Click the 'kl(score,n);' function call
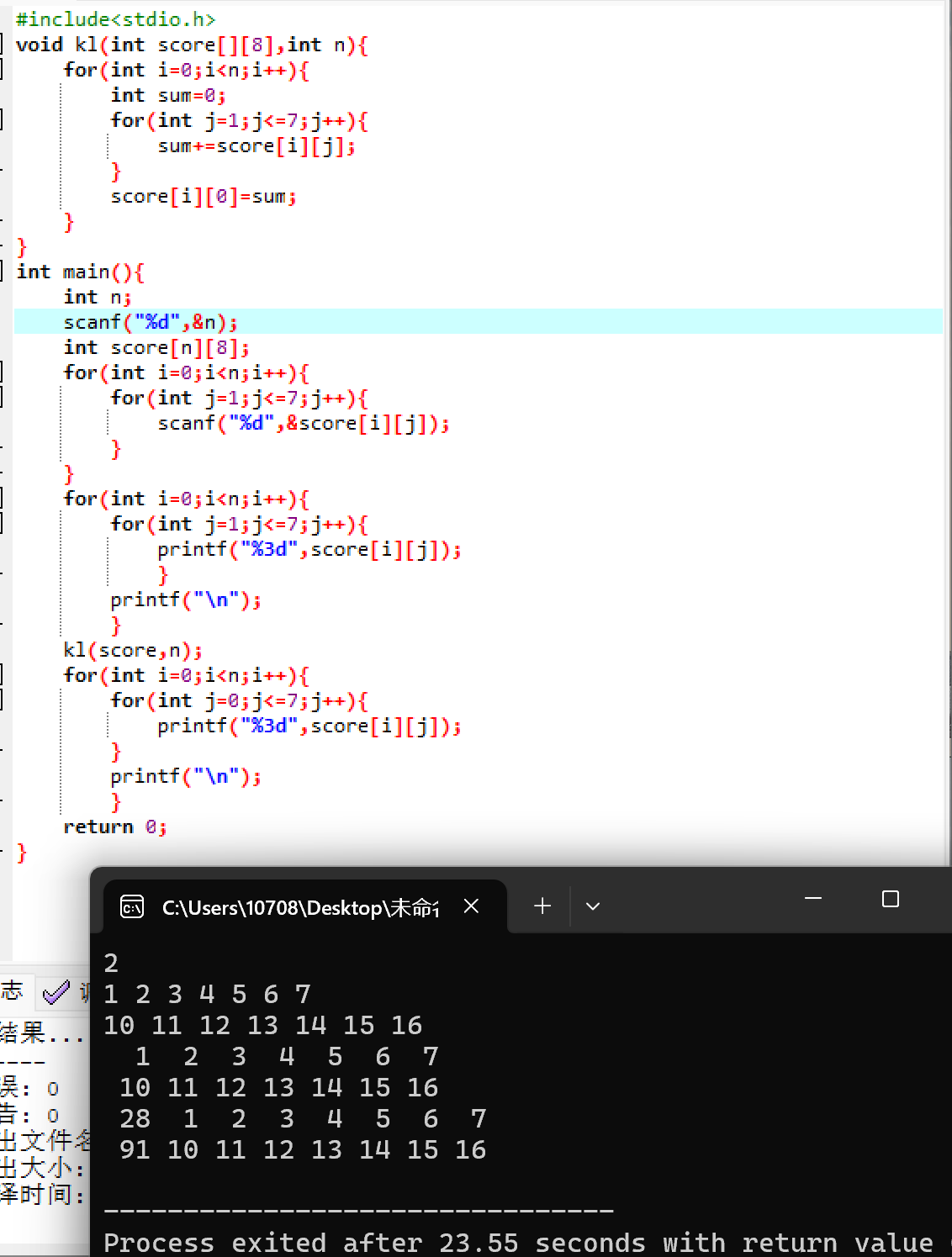 tap(133, 650)
